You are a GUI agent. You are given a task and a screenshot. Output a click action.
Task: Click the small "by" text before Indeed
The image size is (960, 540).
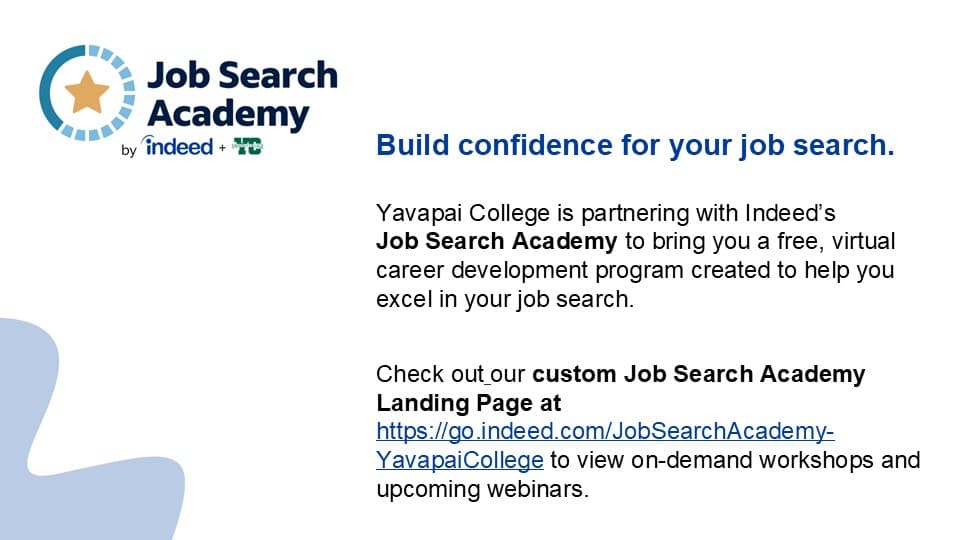[x=129, y=150]
